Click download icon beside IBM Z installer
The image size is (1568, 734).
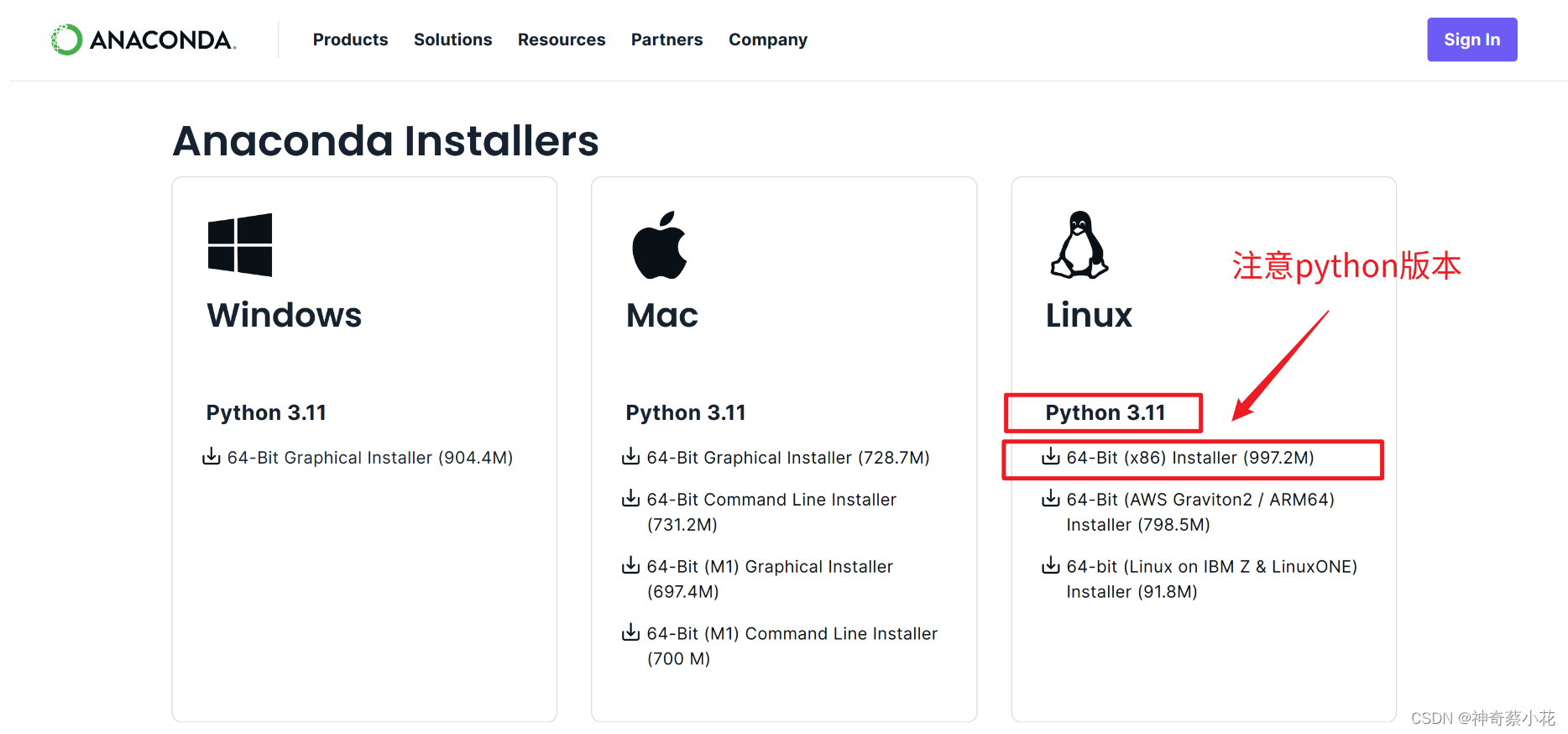click(x=1051, y=566)
